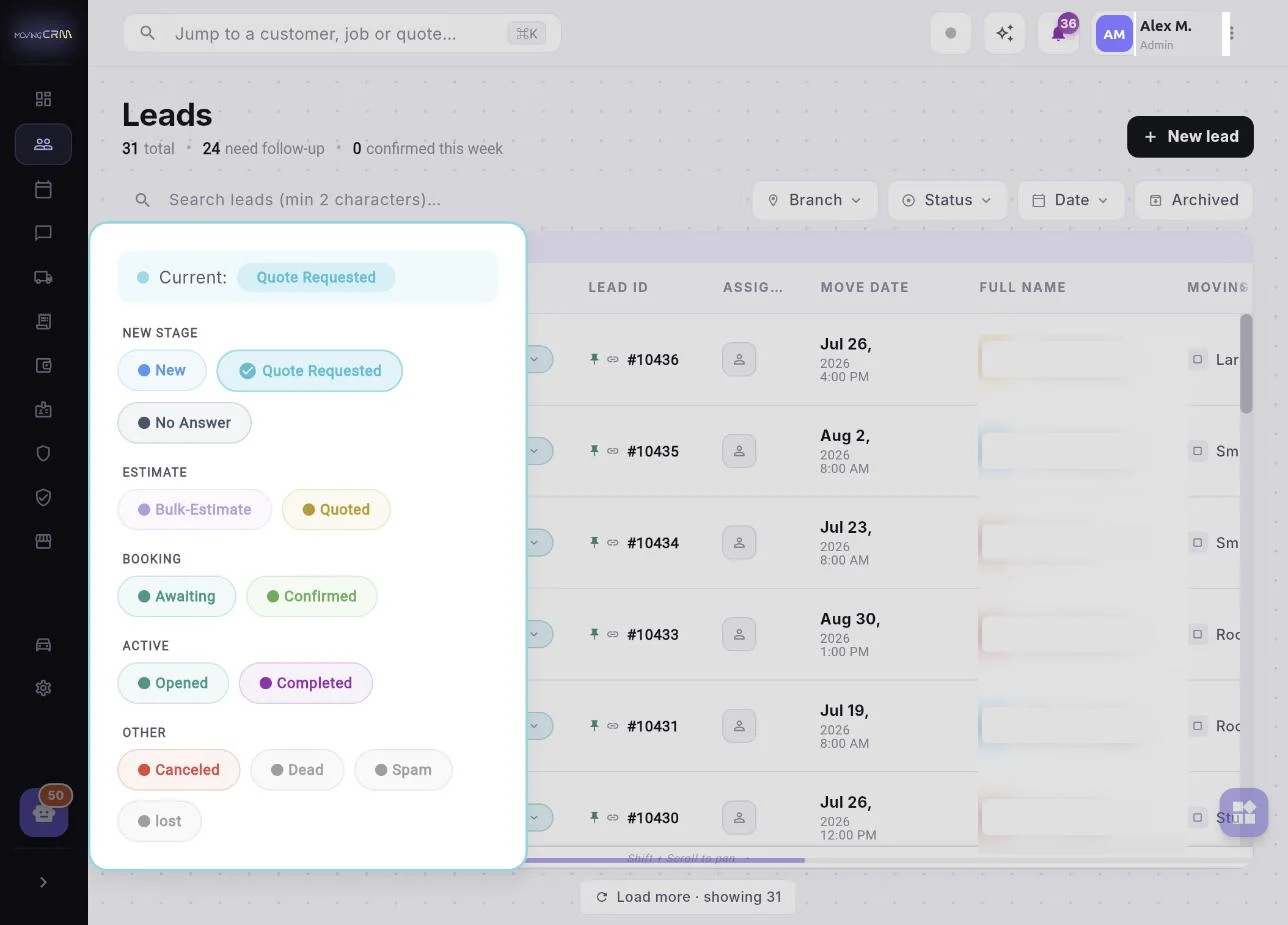Open the Branch filter dropdown

(815, 200)
